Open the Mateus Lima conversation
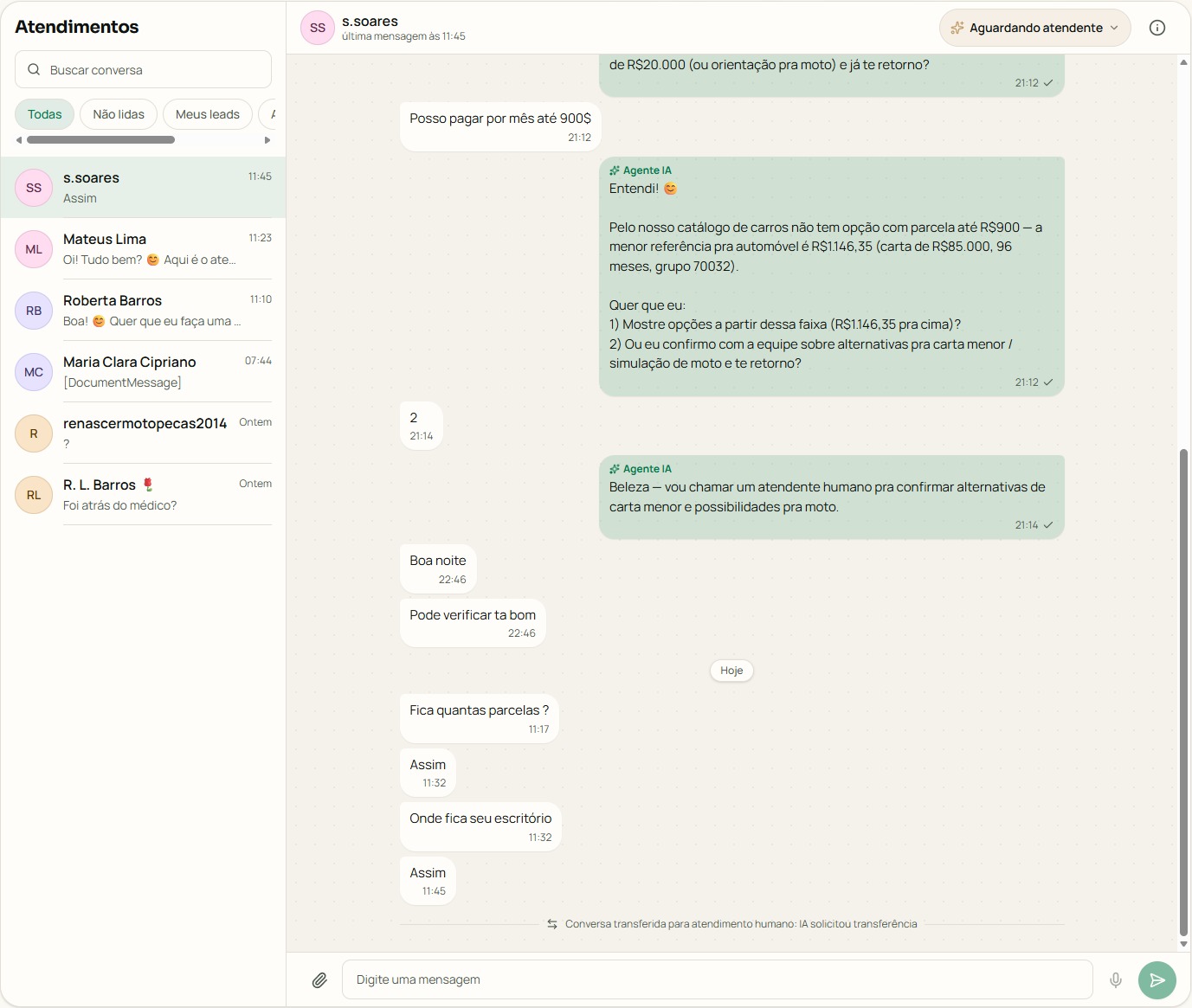This screenshot has width=1192, height=1008. (143, 249)
